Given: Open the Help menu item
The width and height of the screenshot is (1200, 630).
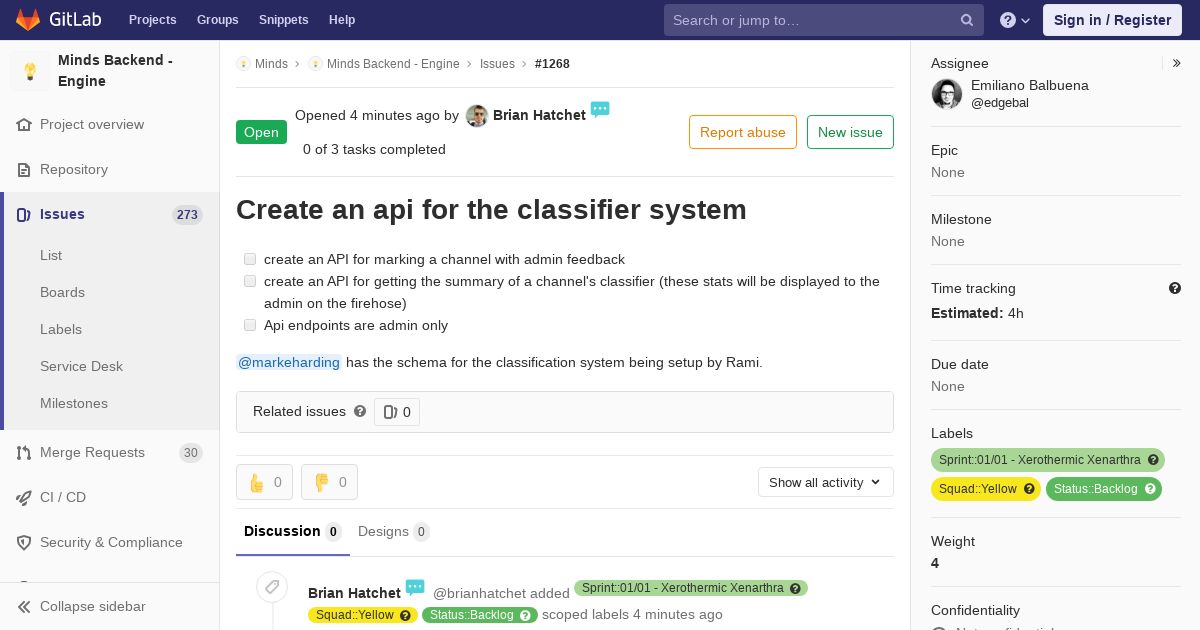Looking at the screenshot, I should (342, 20).
